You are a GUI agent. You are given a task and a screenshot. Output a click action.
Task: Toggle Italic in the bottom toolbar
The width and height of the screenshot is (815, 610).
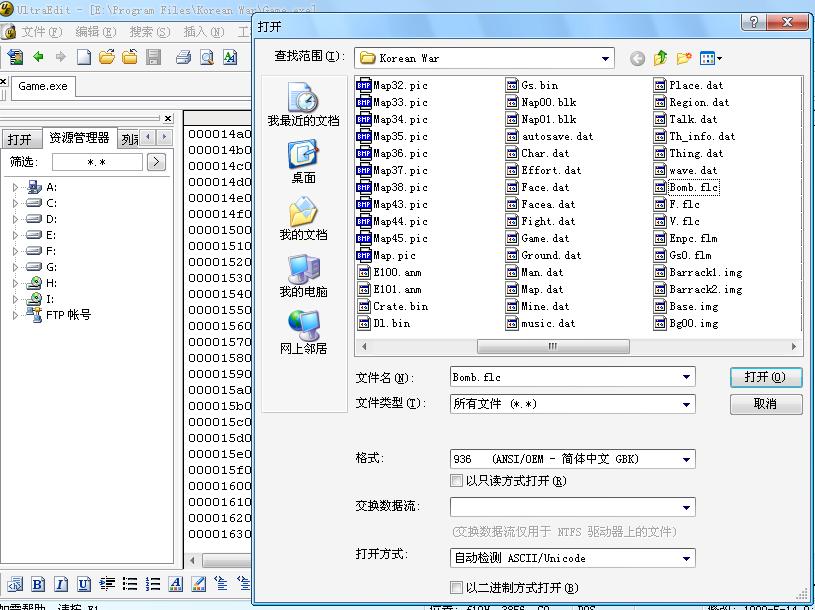61,584
